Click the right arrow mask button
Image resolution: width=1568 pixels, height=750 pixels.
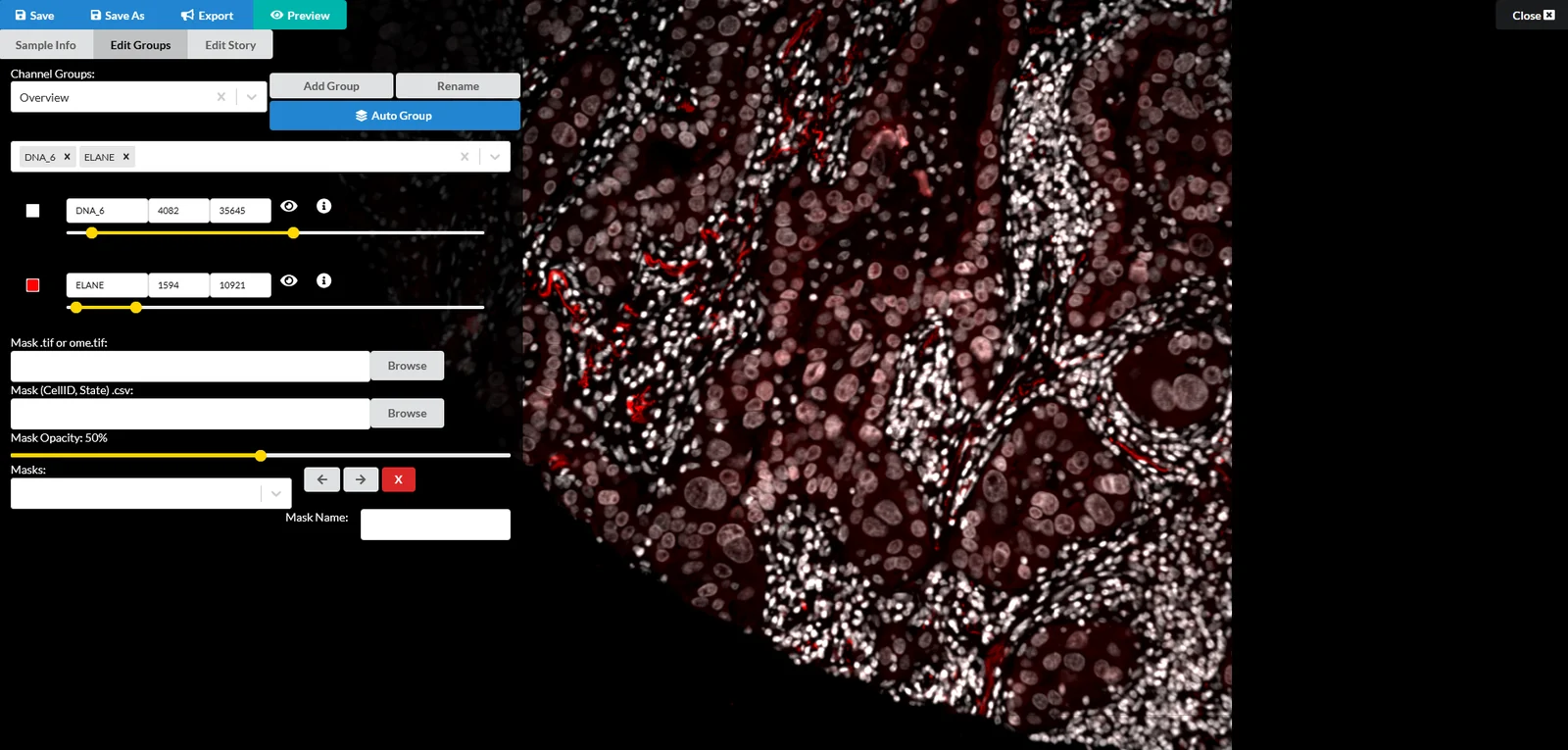point(361,479)
